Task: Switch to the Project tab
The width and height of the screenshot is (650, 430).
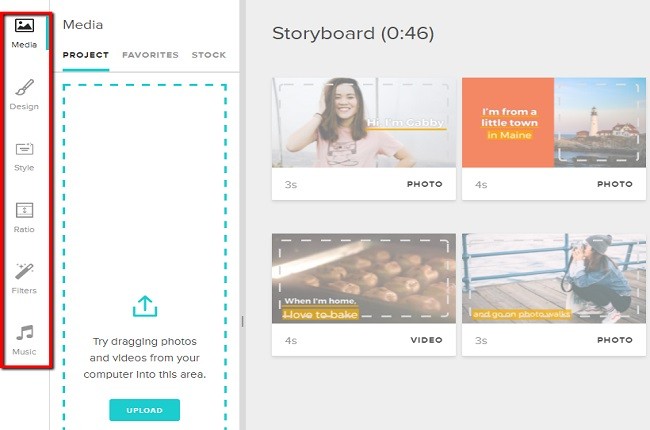Action: [x=85, y=55]
